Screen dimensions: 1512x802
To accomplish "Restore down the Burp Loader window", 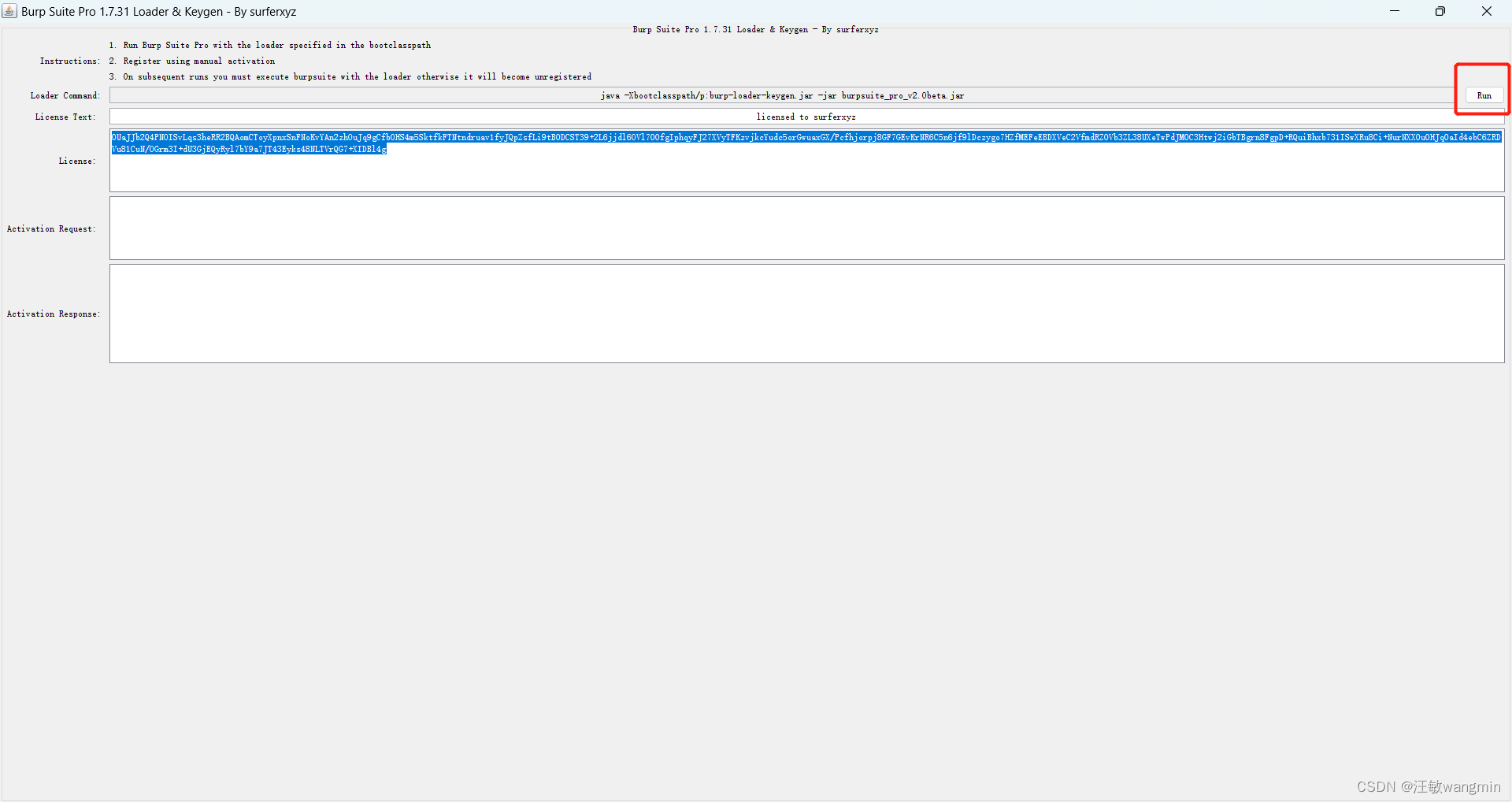I will [1440, 11].
